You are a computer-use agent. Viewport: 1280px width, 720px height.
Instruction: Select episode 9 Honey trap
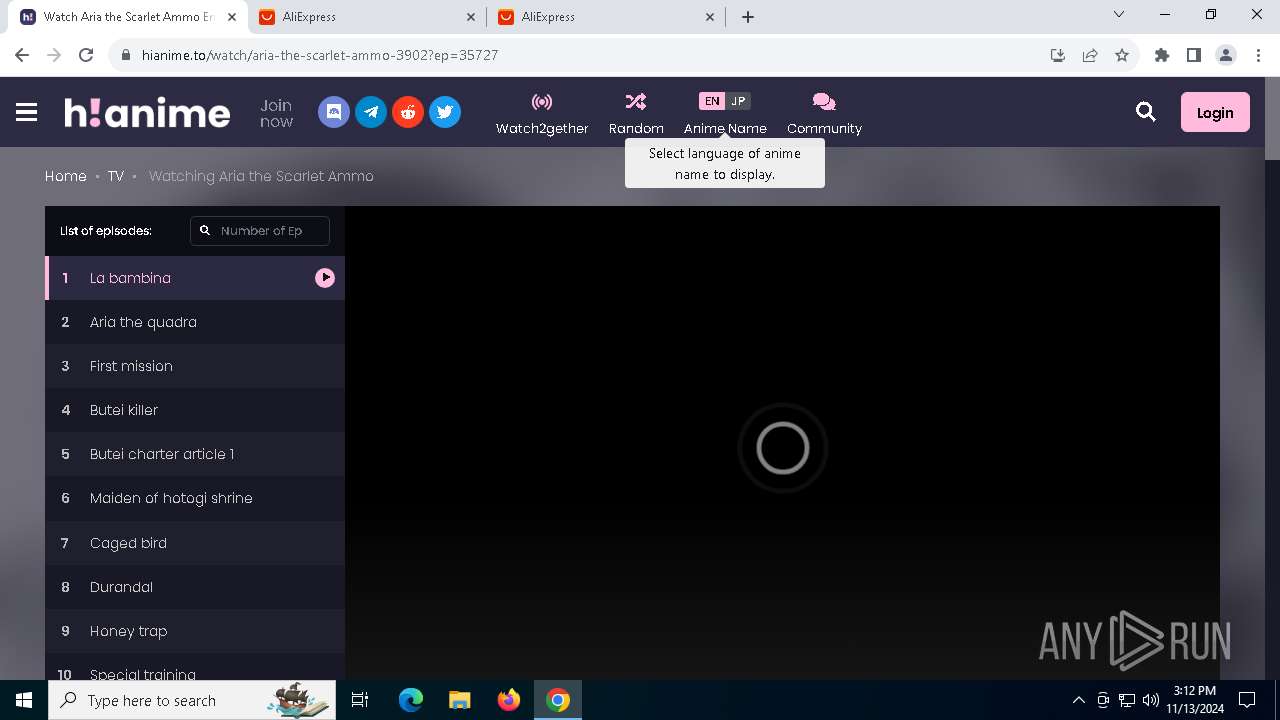pos(195,631)
